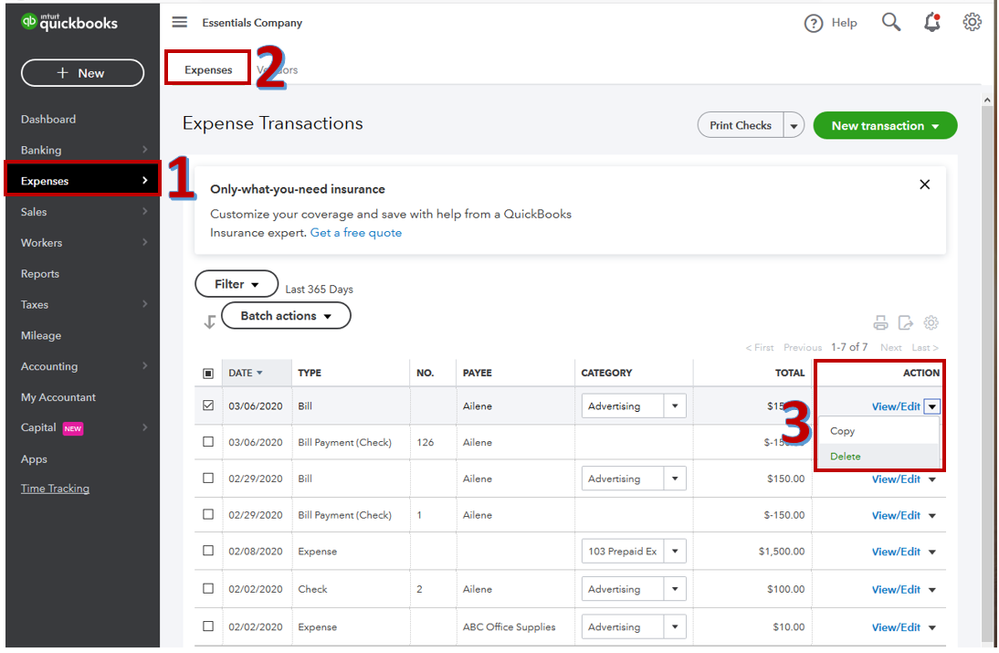Open the settings gear in header

coord(972,22)
